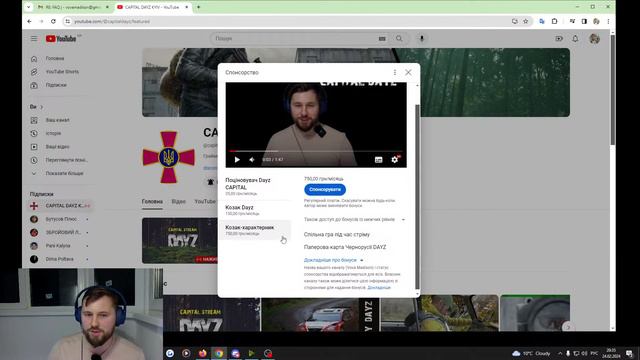Open Chrome from the taskbar

coord(219,353)
